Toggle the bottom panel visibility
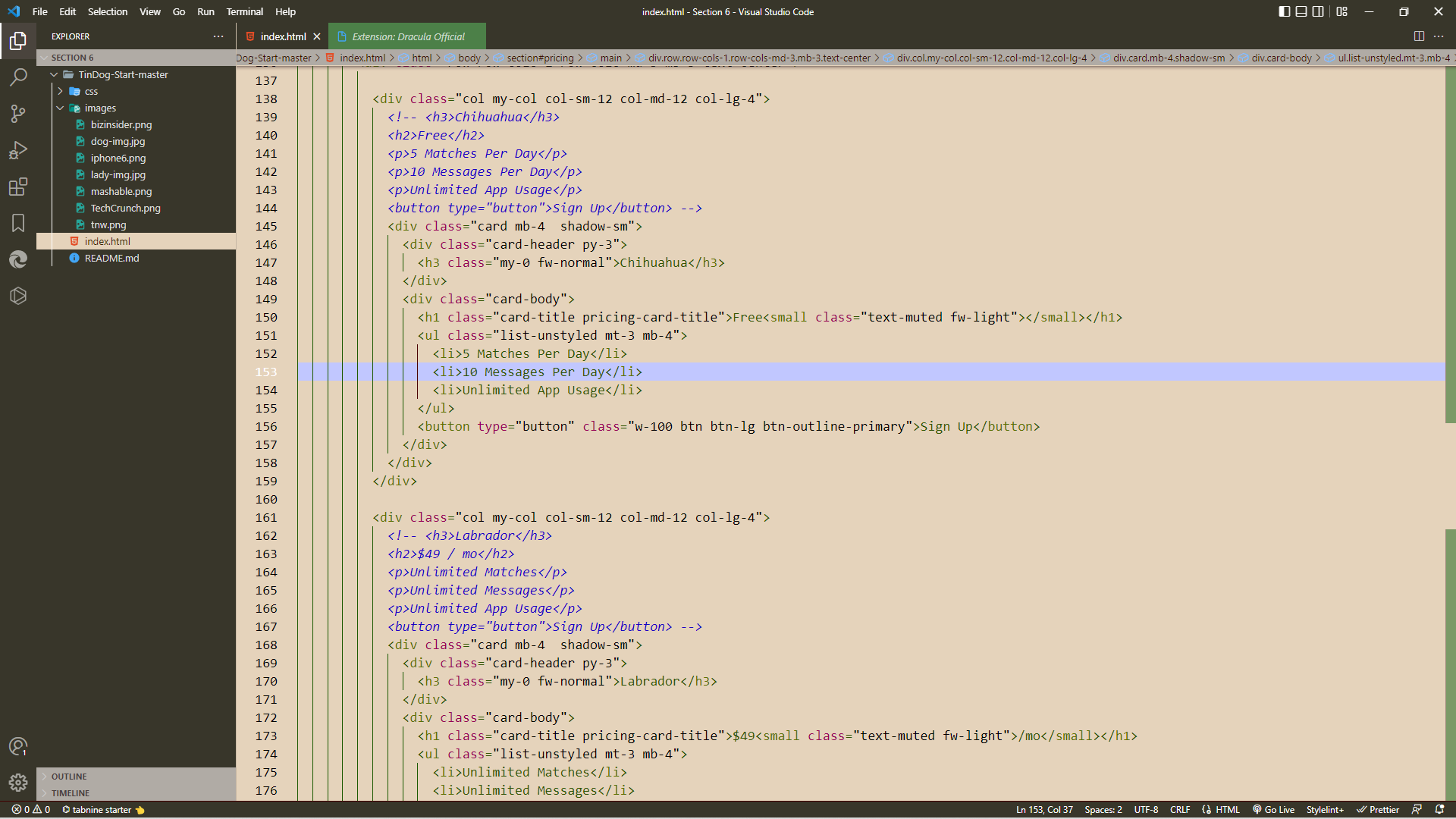1456x819 pixels. coord(1301,11)
